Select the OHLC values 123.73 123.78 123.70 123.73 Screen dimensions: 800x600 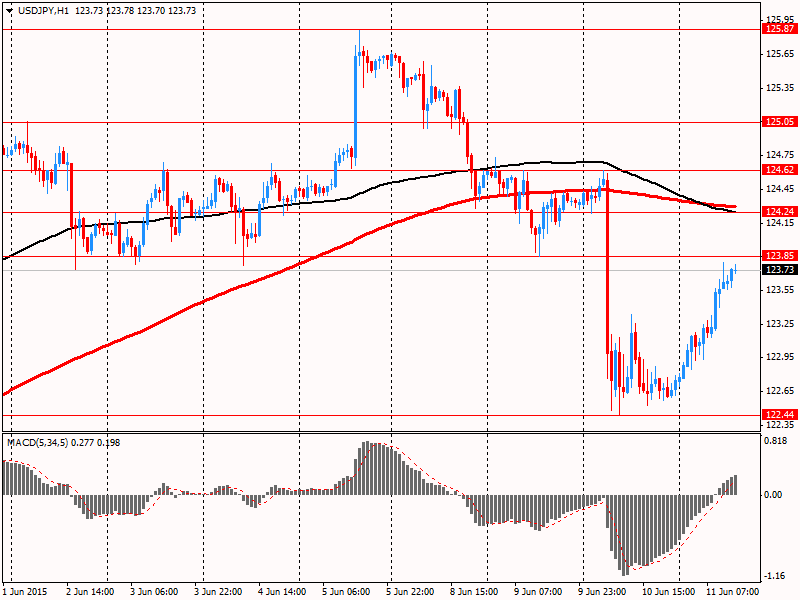[136, 11]
